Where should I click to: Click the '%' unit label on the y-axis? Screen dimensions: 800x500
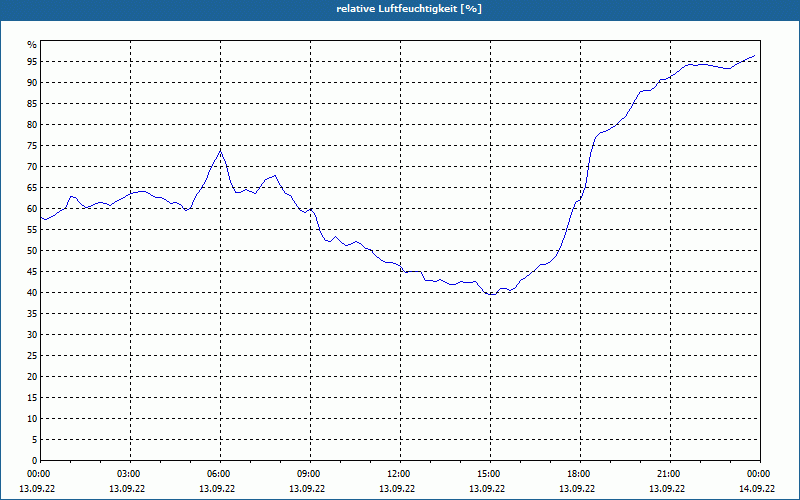click(32, 45)
